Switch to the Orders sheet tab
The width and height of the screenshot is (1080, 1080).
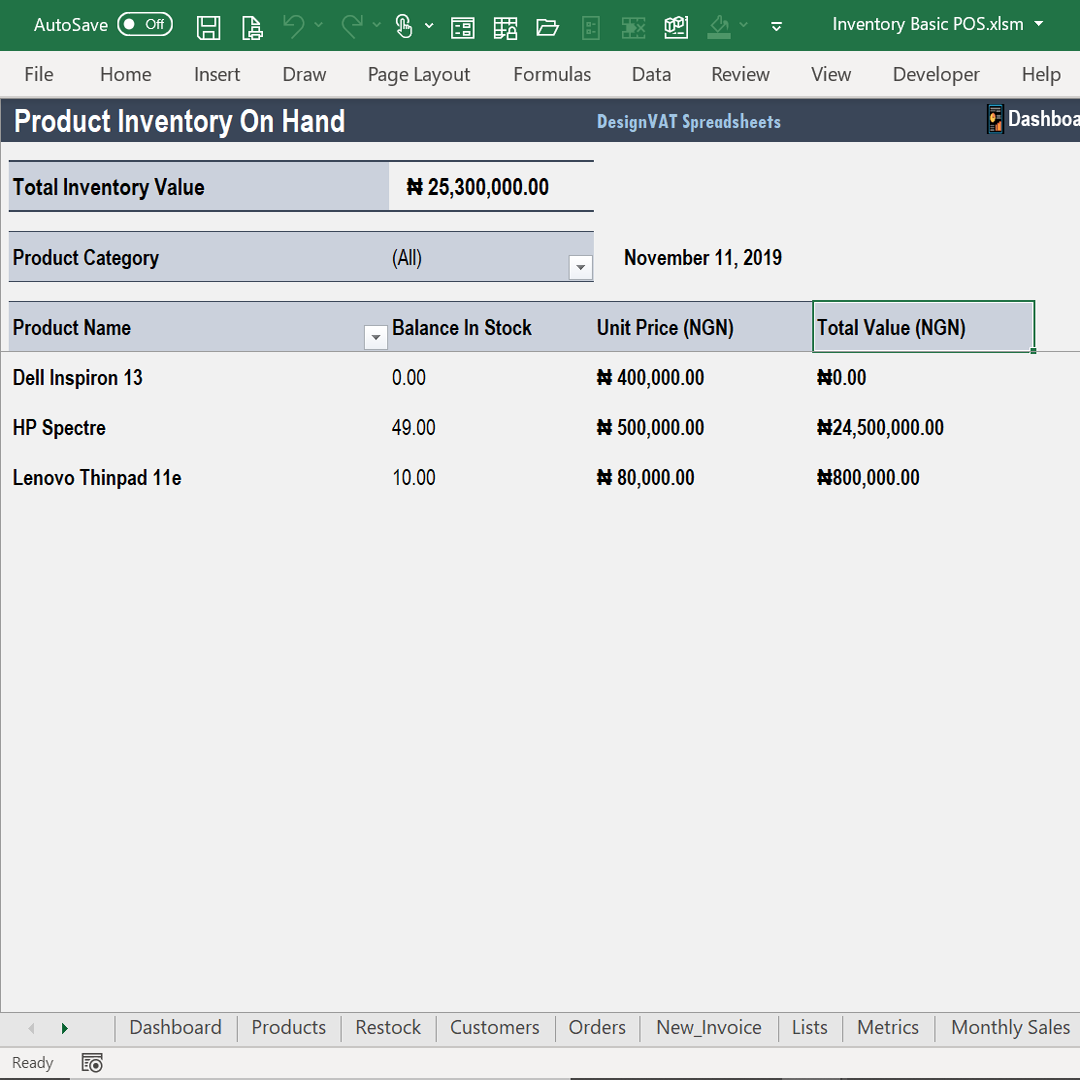(x=597, y=1027)
